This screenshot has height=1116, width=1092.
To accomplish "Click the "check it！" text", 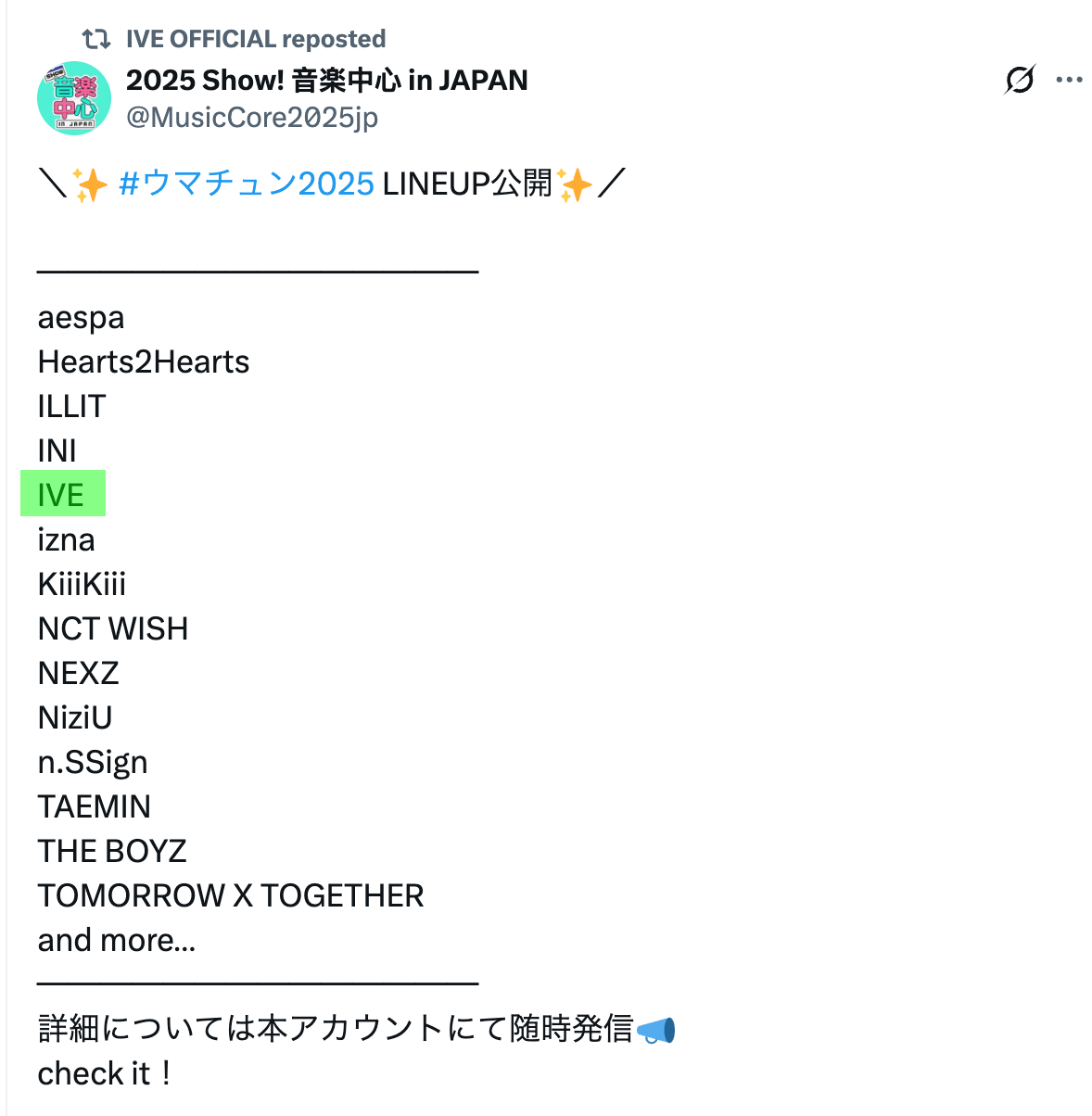I will pyautogui.click(x=104, y=1073).
